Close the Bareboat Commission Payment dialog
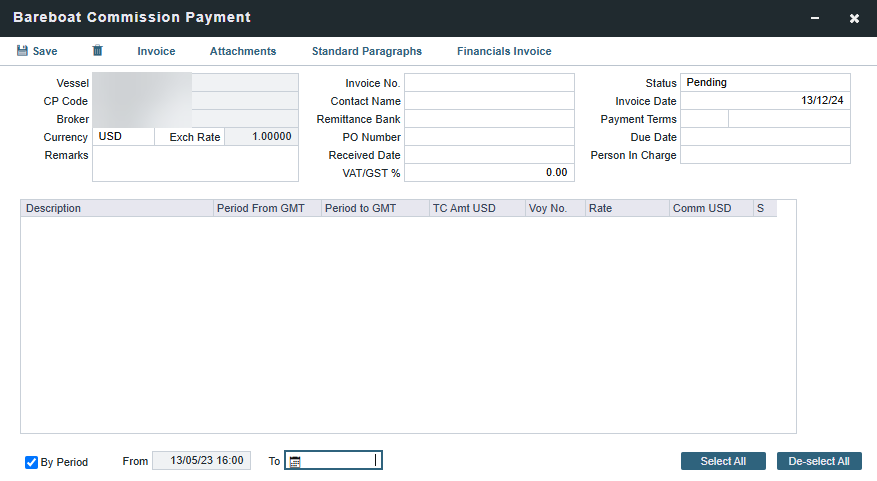Viewport: 877px width, 481px height. pos(854,18)
